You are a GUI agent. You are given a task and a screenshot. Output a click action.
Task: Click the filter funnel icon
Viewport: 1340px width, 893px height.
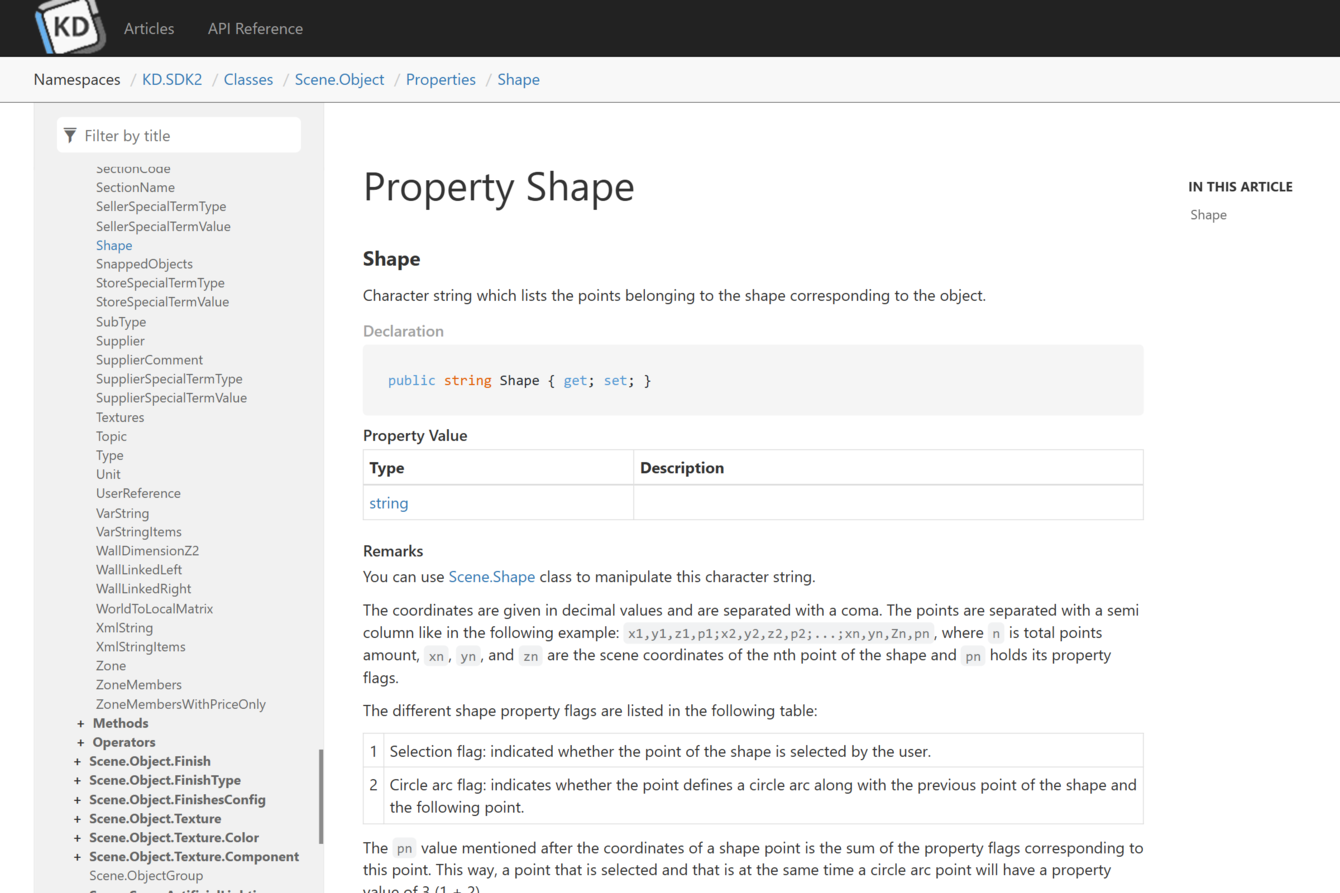[70, 135]
